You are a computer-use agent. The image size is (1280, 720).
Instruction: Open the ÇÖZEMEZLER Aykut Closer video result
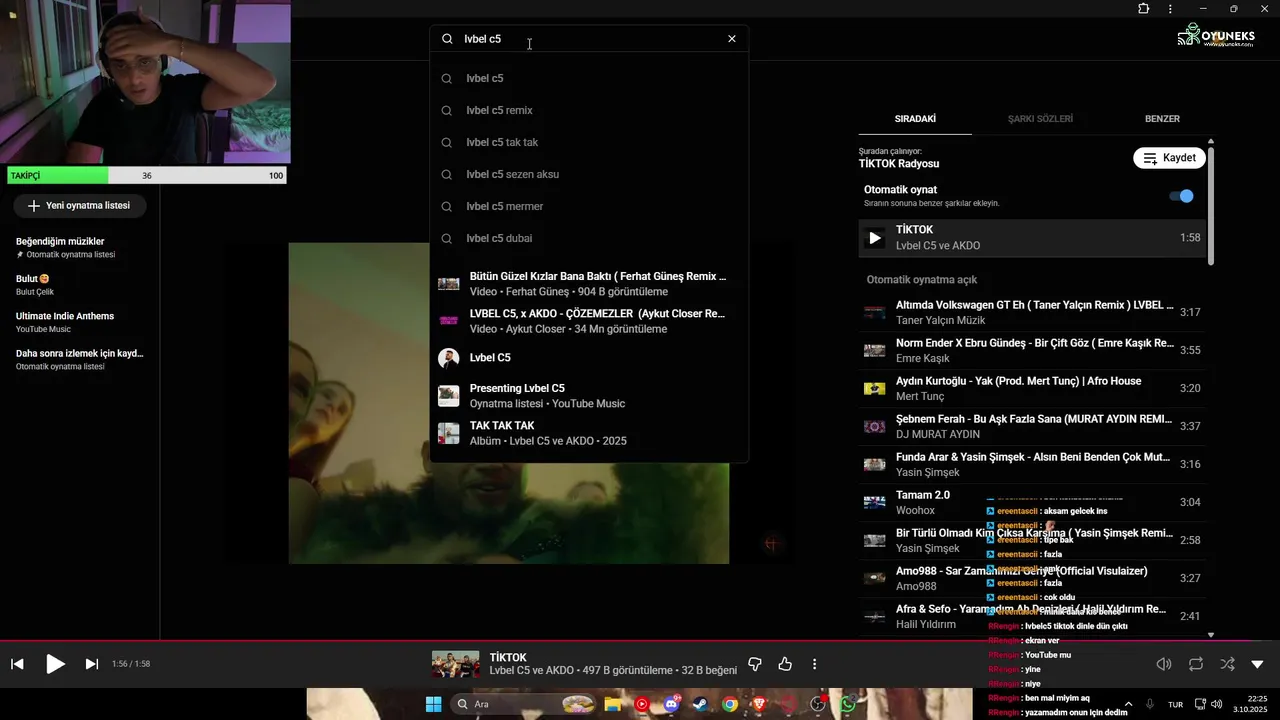point(589,321)
